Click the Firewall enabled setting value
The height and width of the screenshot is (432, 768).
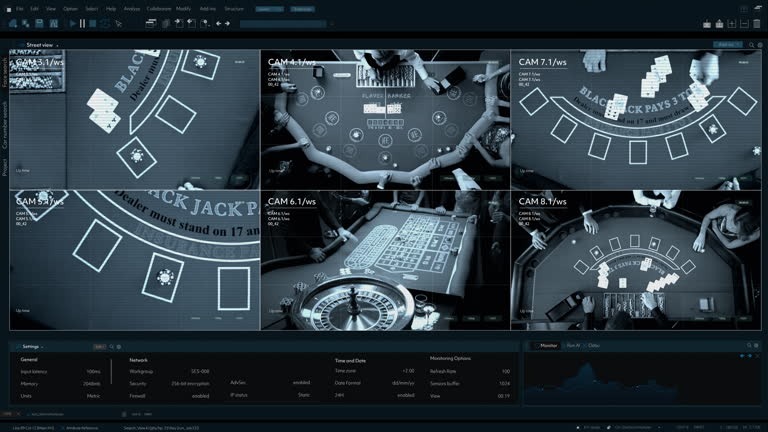[x=201, y=395]
